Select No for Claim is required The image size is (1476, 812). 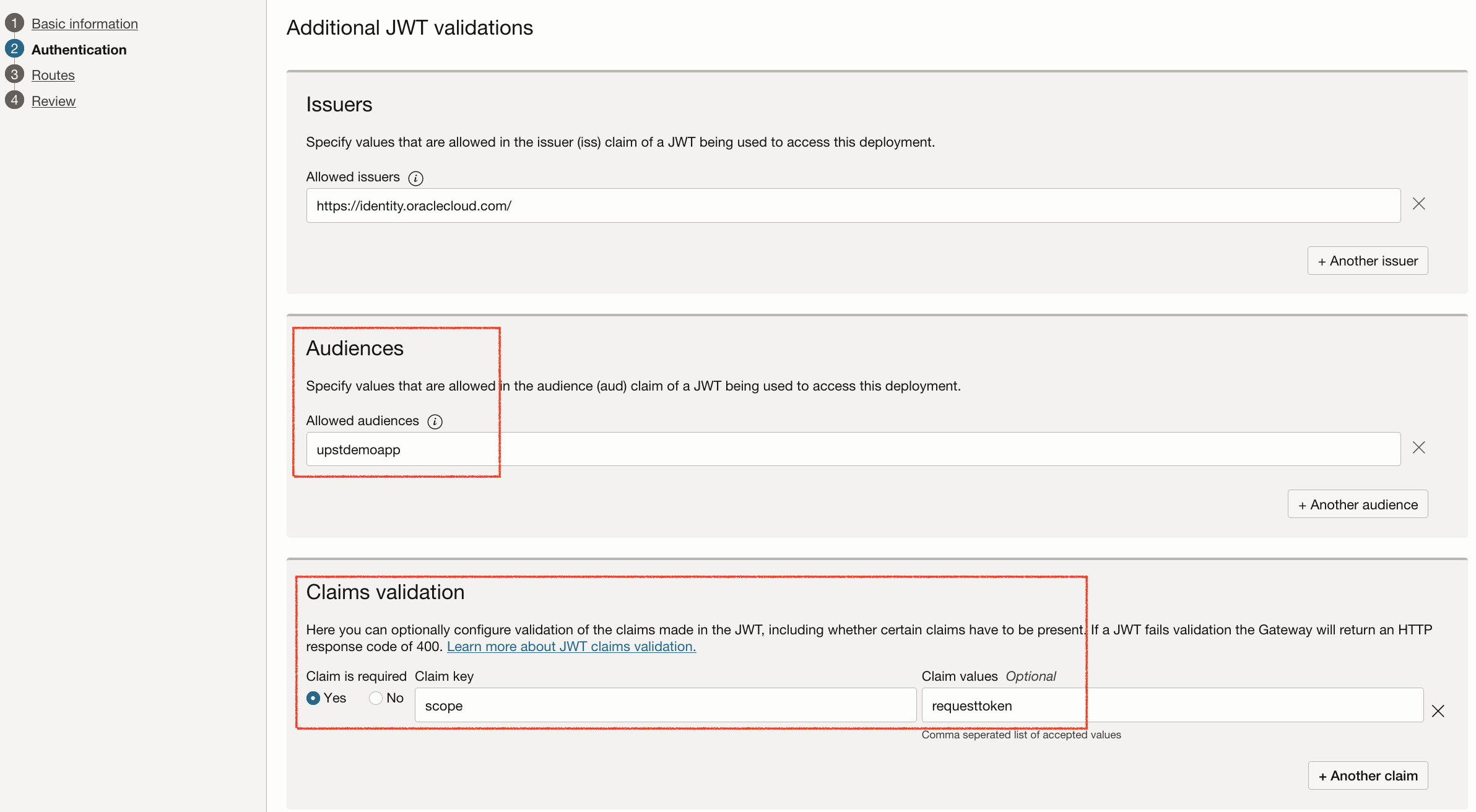376,698
